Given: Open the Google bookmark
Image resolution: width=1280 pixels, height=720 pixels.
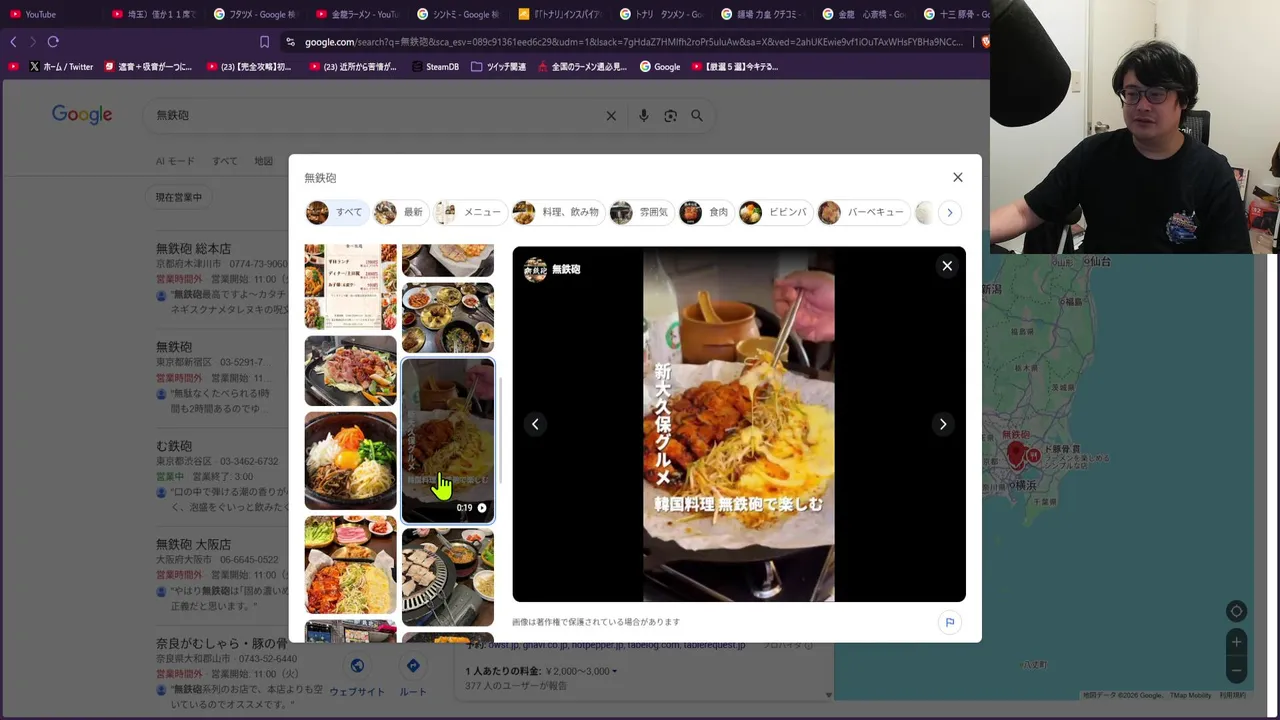Looking at the screenshot, I should point(660,67).
